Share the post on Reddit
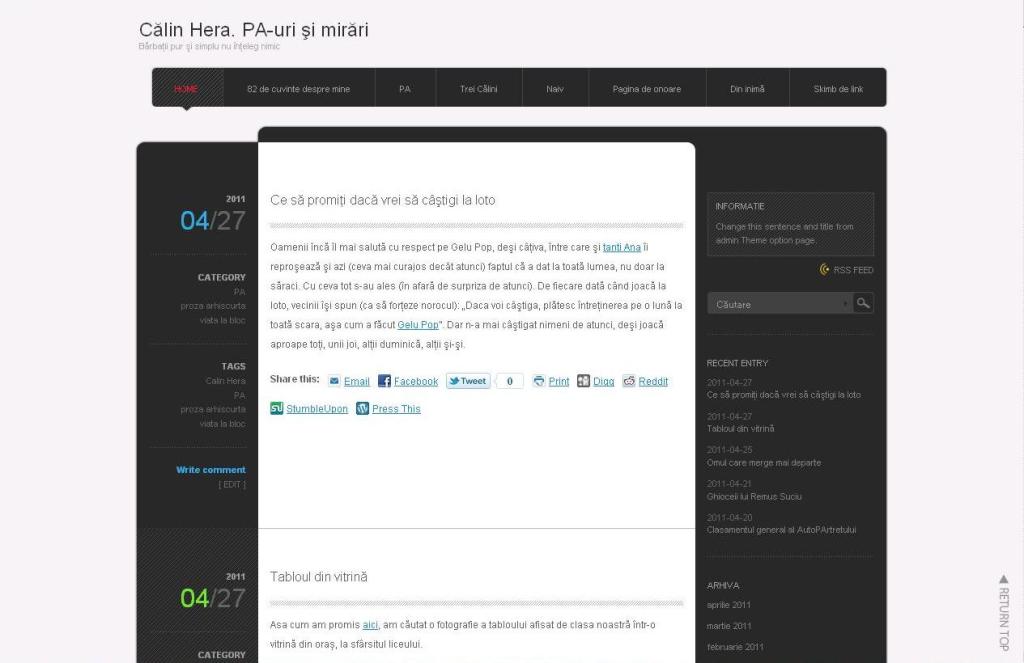 click(x=629, y=381)
